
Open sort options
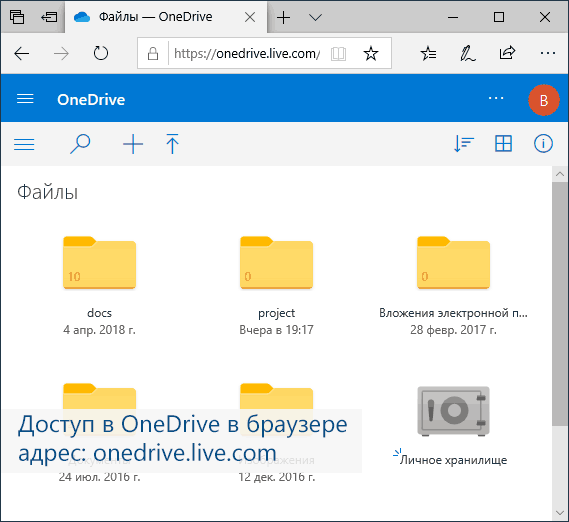[x=464, y=144]
